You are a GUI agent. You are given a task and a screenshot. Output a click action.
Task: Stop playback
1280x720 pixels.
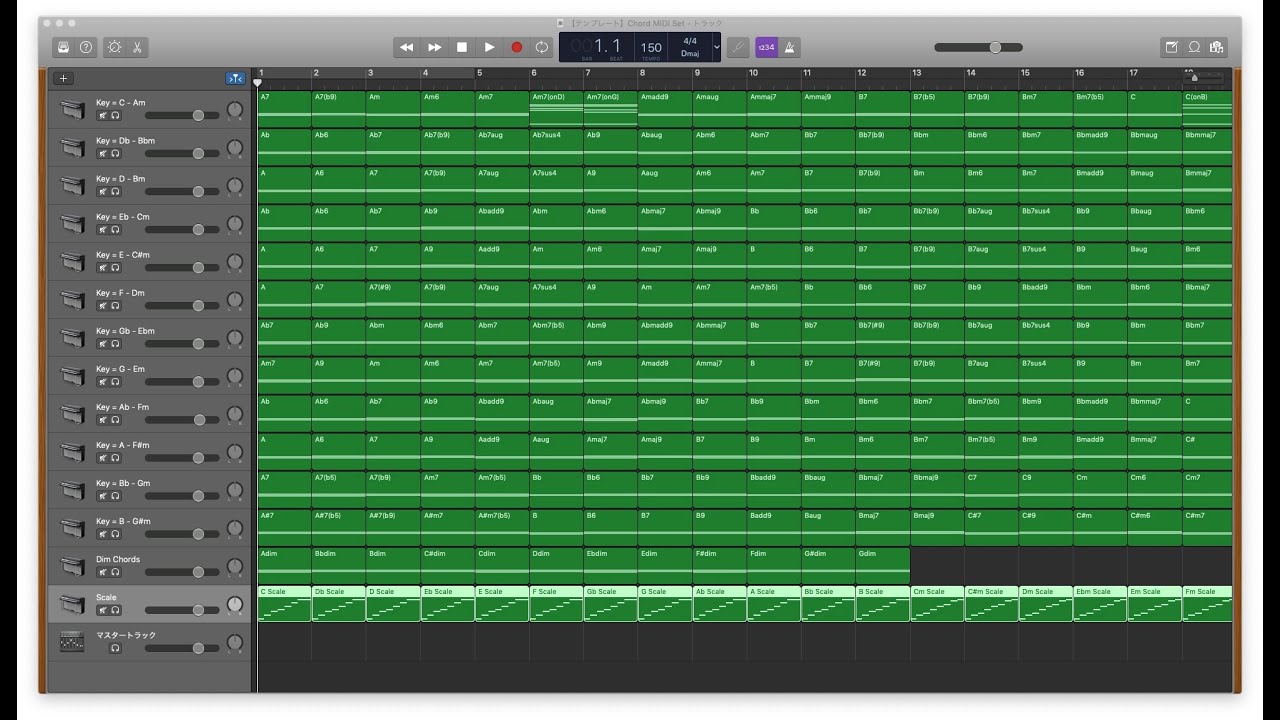462,47
